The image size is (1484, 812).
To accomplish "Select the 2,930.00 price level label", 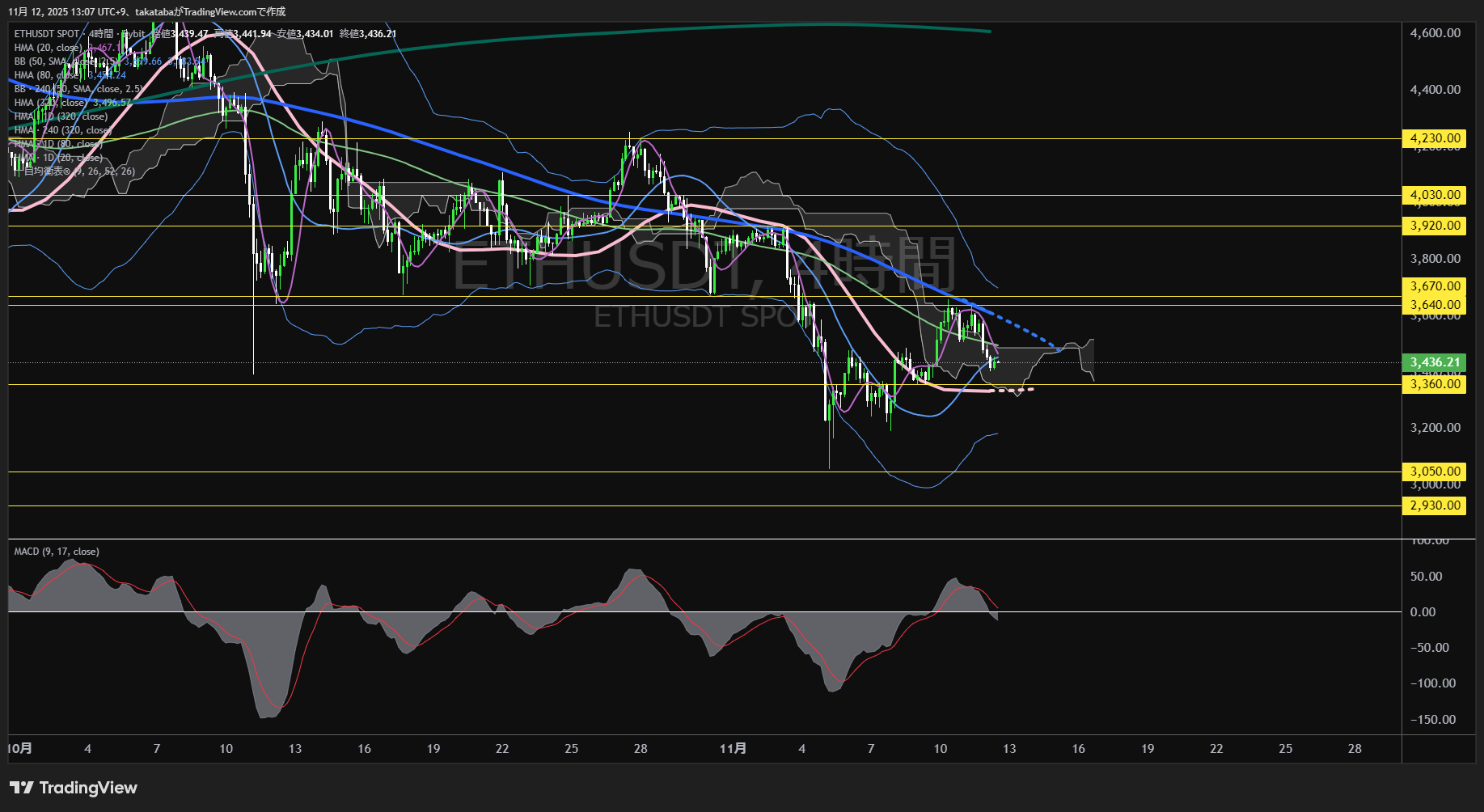I will 1435,505.
